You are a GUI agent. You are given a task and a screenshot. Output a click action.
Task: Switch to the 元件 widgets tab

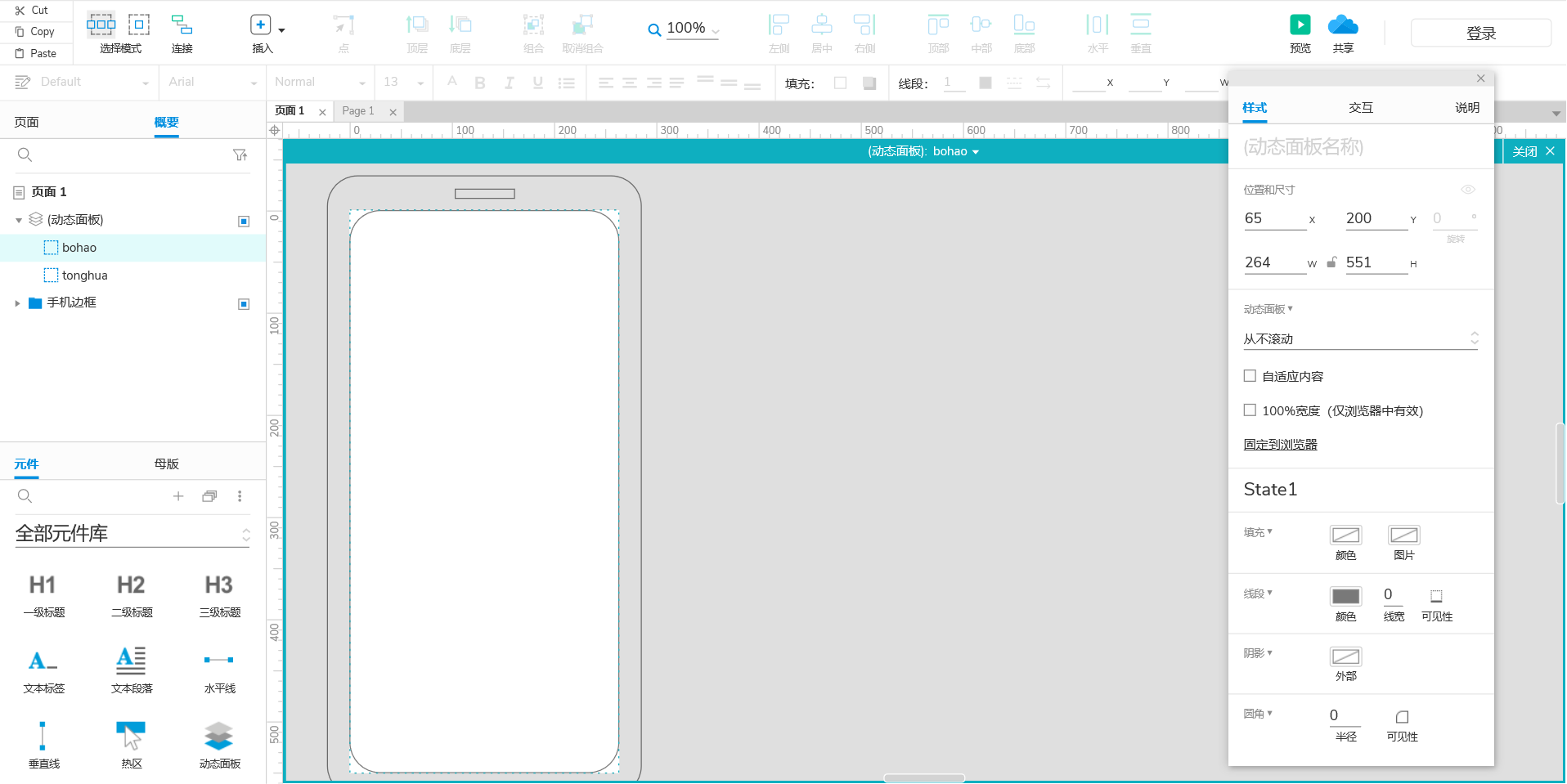26,464
